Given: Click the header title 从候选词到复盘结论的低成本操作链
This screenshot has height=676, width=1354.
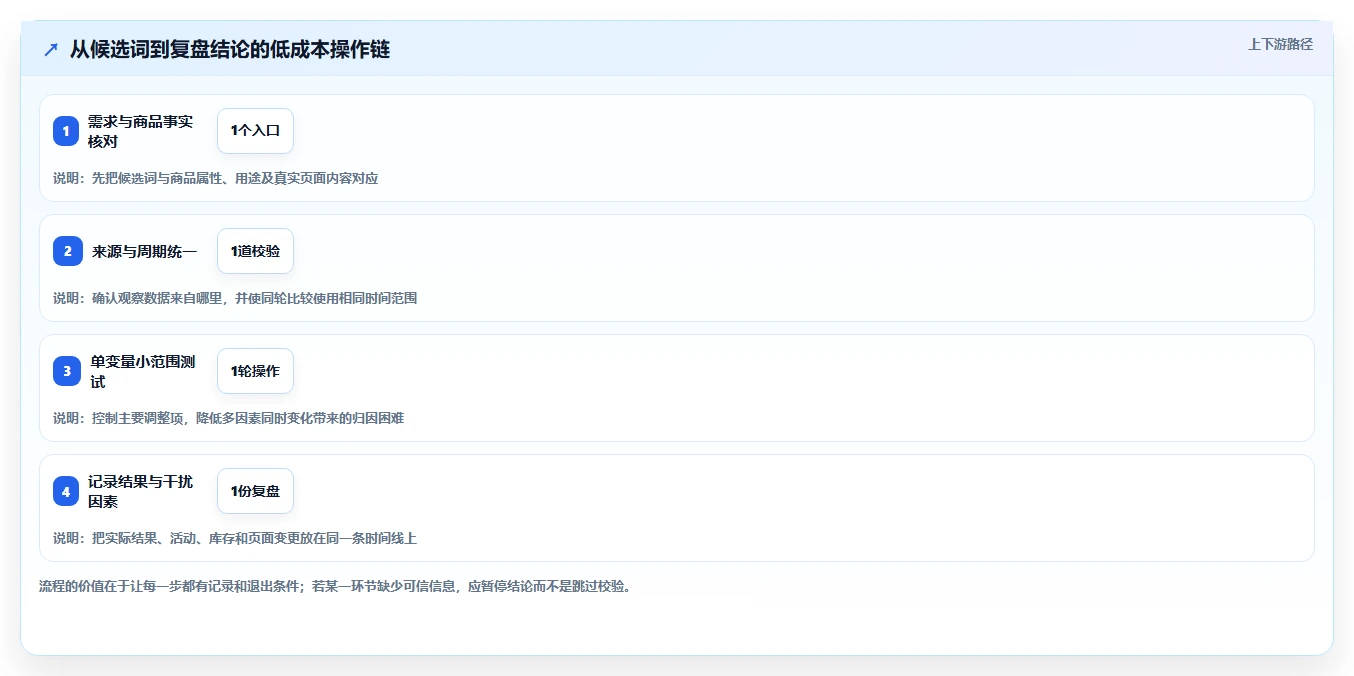Looking at the screenshot, I should coord(230,50).
